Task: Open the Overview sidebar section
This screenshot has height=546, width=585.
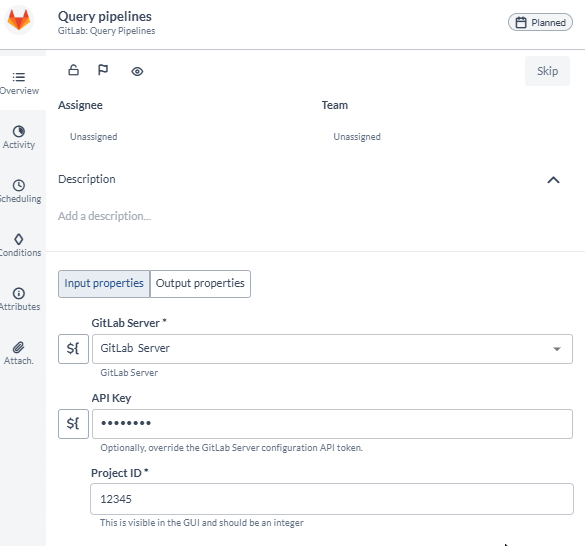Action: (x=19, y=84)
